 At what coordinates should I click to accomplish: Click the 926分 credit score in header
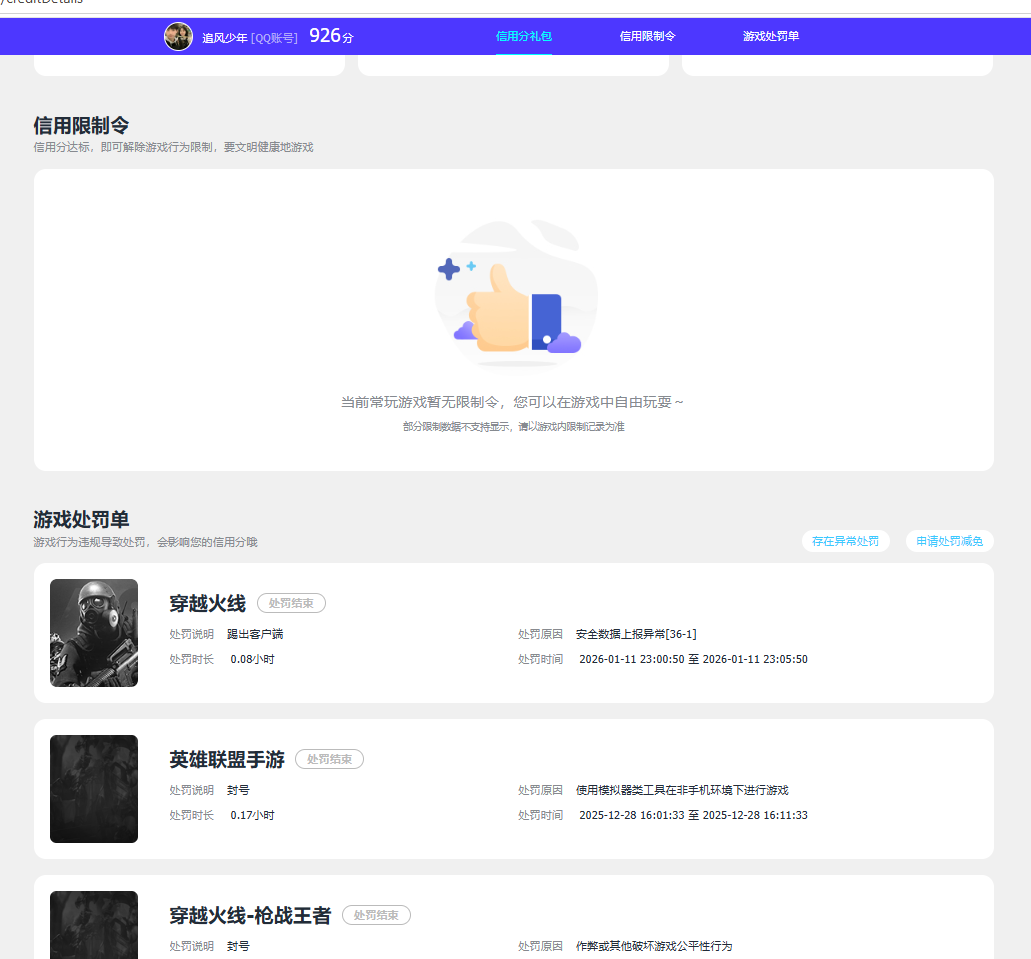click(331, 36)
